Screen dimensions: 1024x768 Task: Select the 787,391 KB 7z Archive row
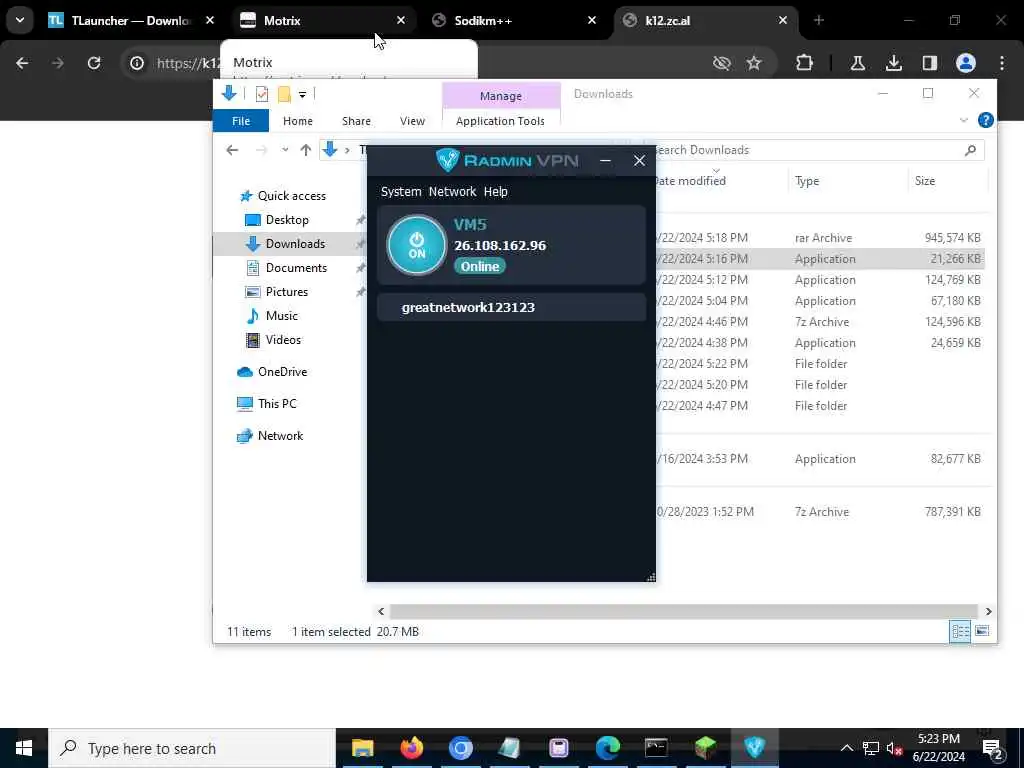pyautogui.click(x=820, y=512)
